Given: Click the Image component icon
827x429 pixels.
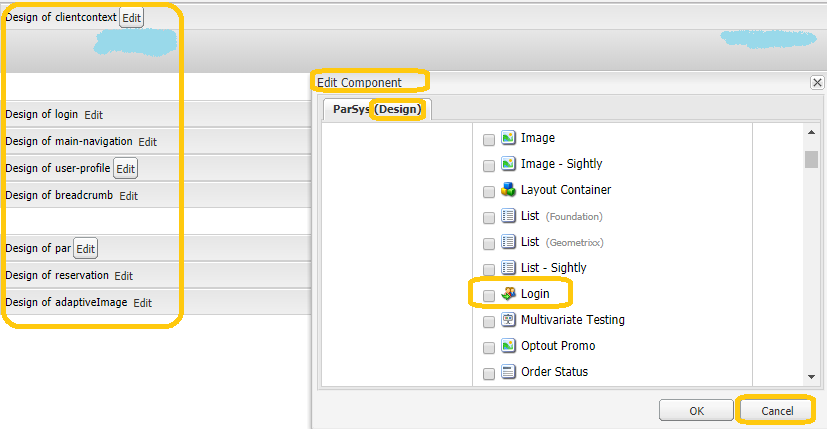Looking at the screenshot, I should point(508,138).
